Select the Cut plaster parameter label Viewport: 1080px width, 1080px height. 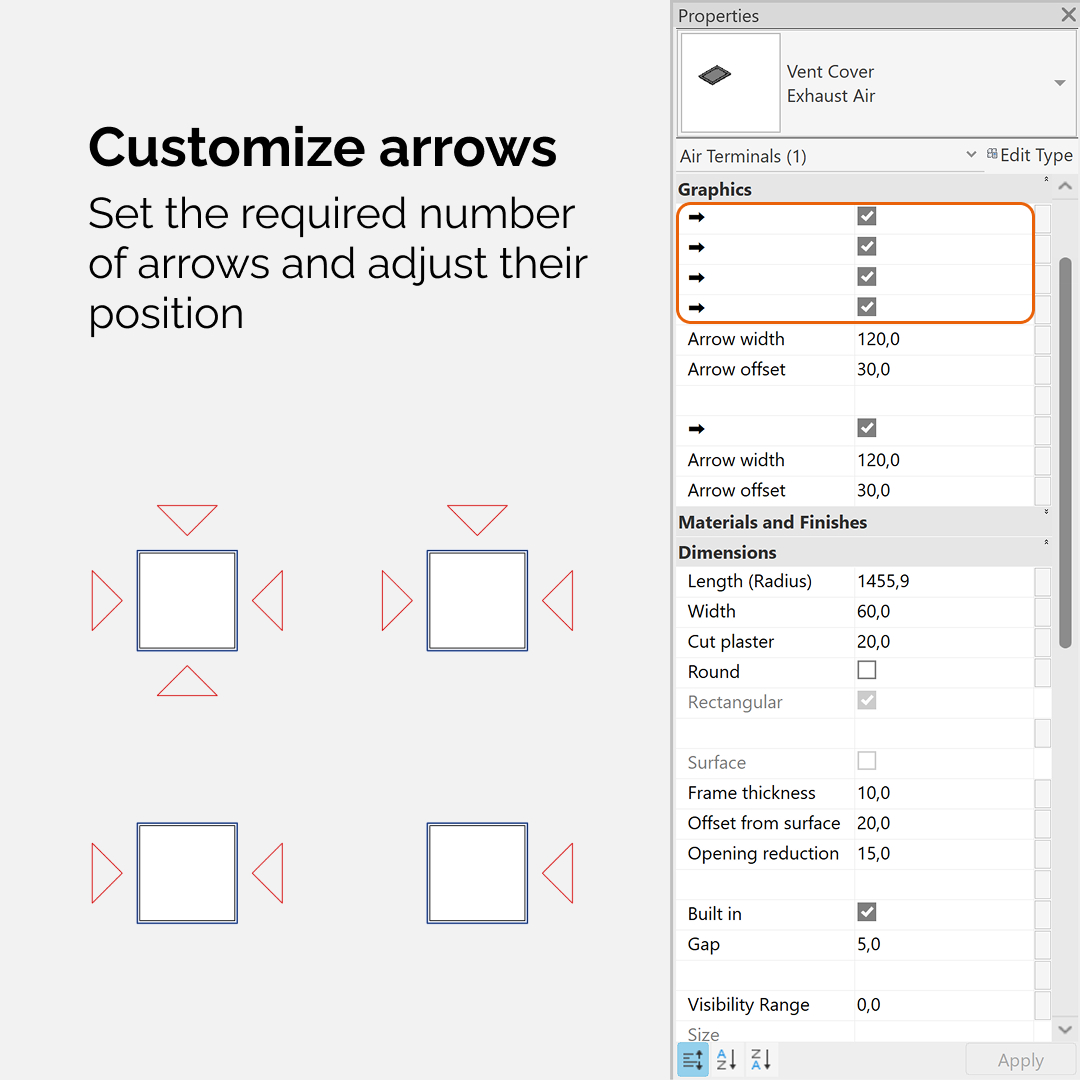click(731, 642)
